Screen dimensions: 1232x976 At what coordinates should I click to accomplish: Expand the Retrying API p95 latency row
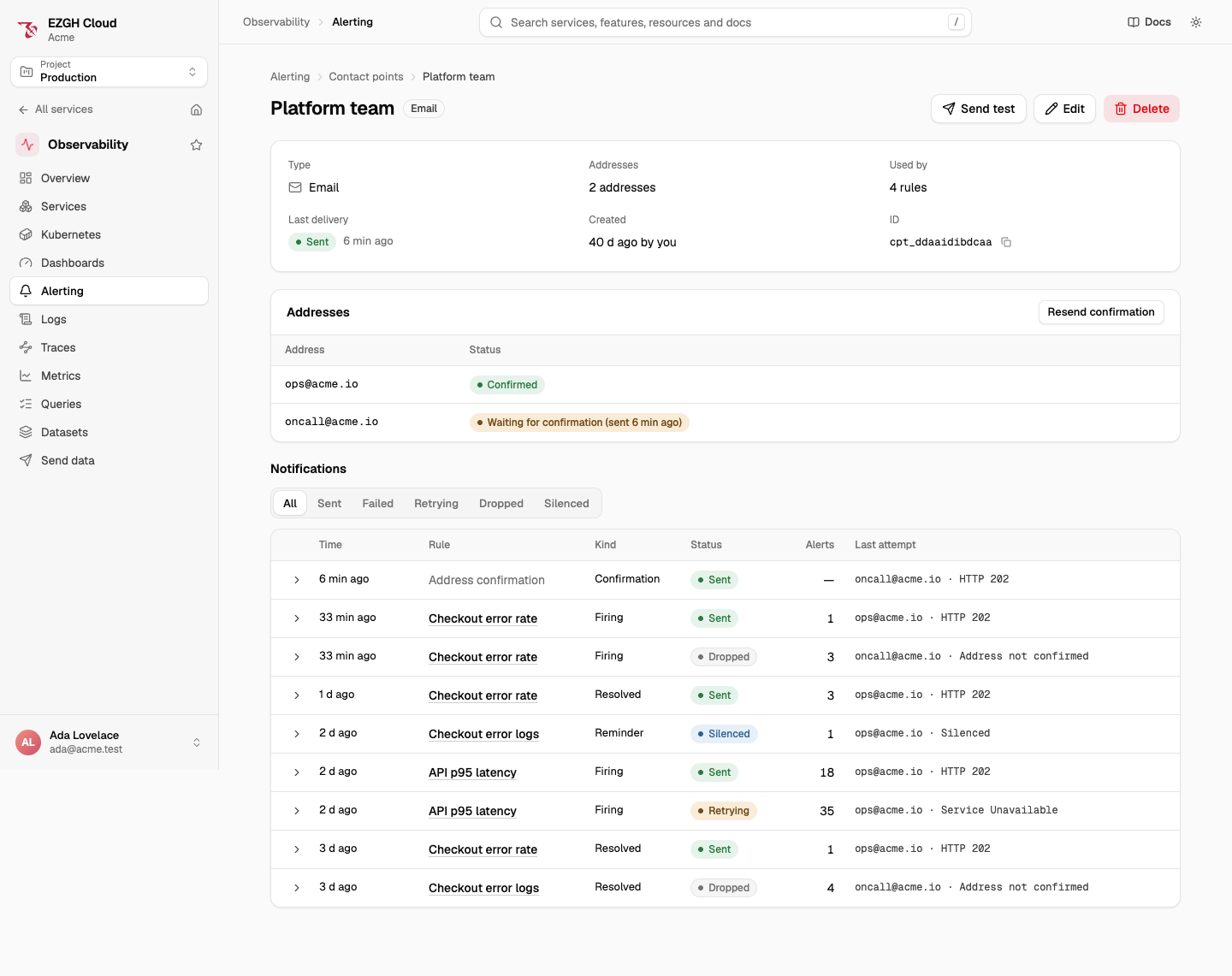tap(297, 811)
